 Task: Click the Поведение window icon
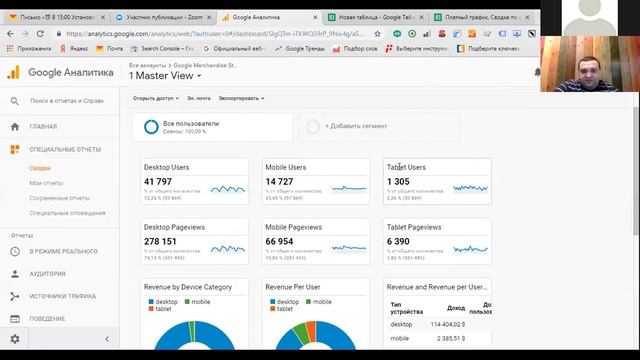[x=15, y=319]
